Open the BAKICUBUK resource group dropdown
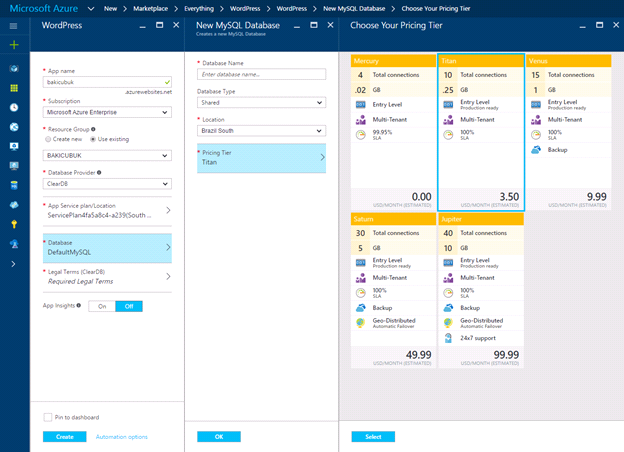The image size is (624, 452). pos(107,156)
